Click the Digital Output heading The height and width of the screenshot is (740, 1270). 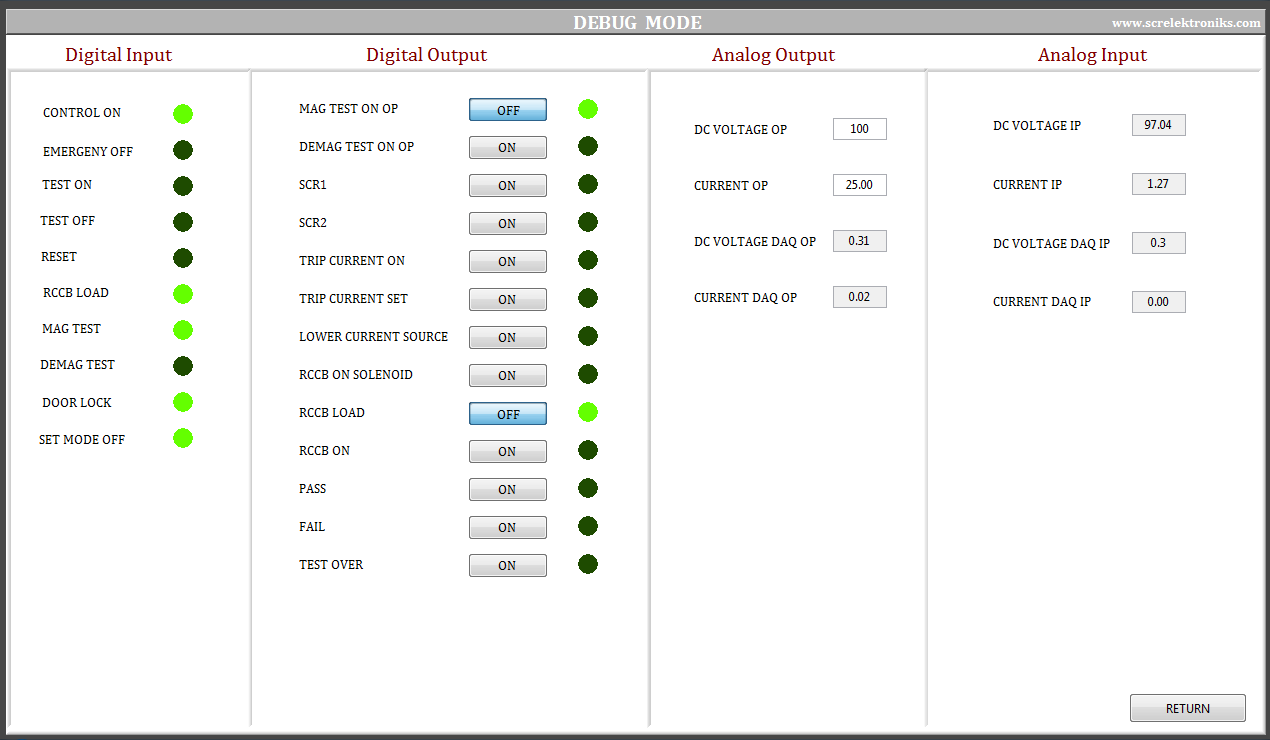(x=427, y=55)
